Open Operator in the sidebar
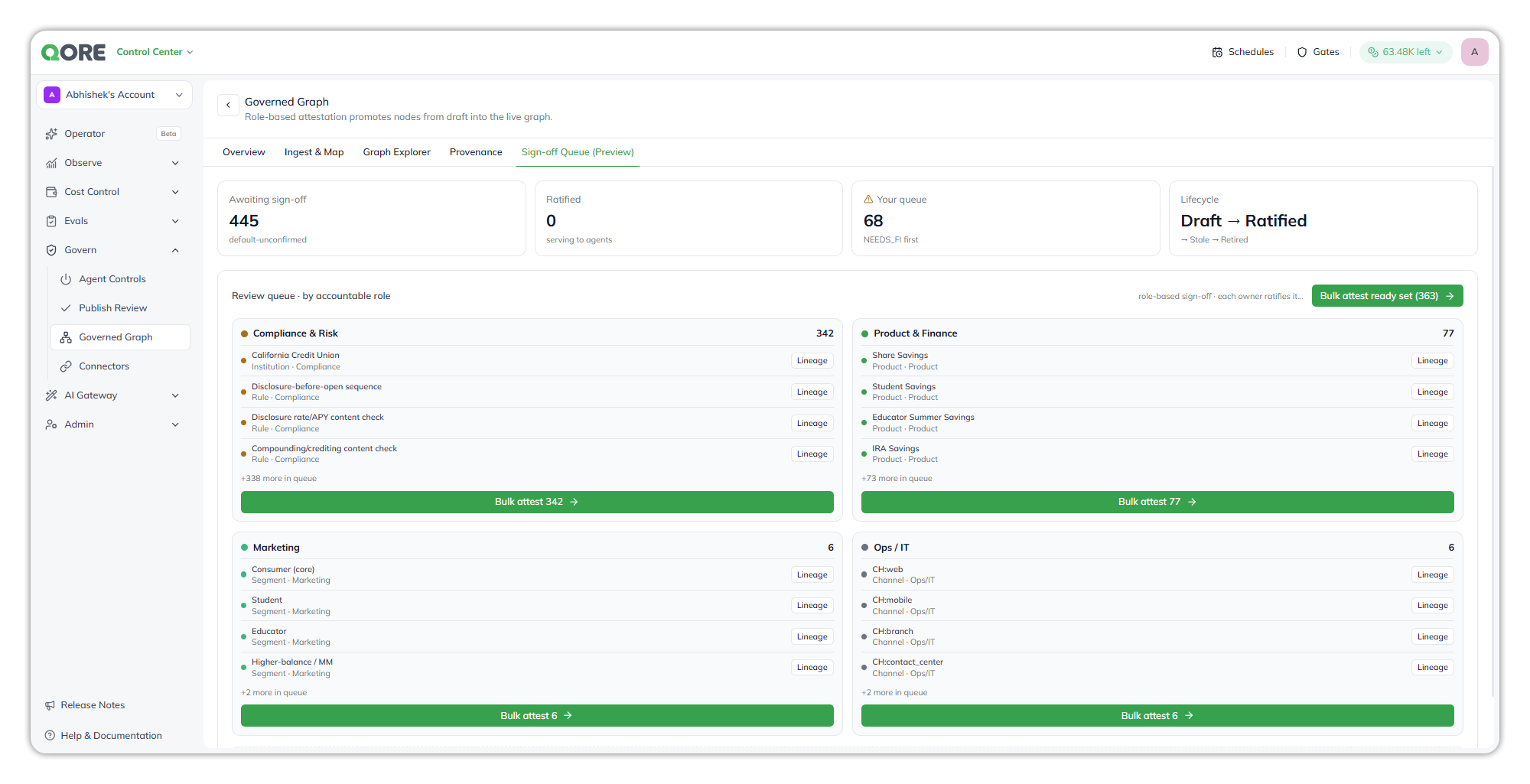 (113, 134)
